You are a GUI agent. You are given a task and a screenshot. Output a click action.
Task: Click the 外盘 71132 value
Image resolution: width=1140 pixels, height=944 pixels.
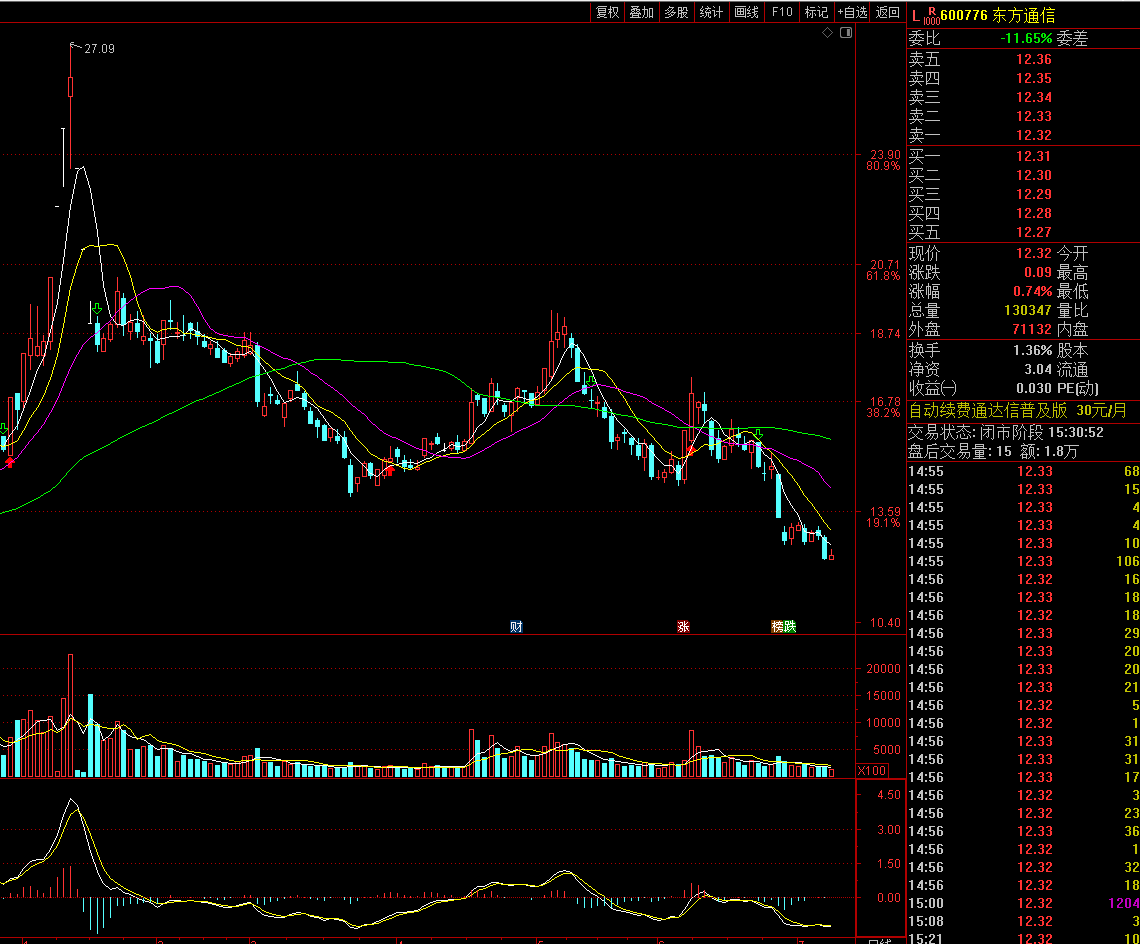1032,329
